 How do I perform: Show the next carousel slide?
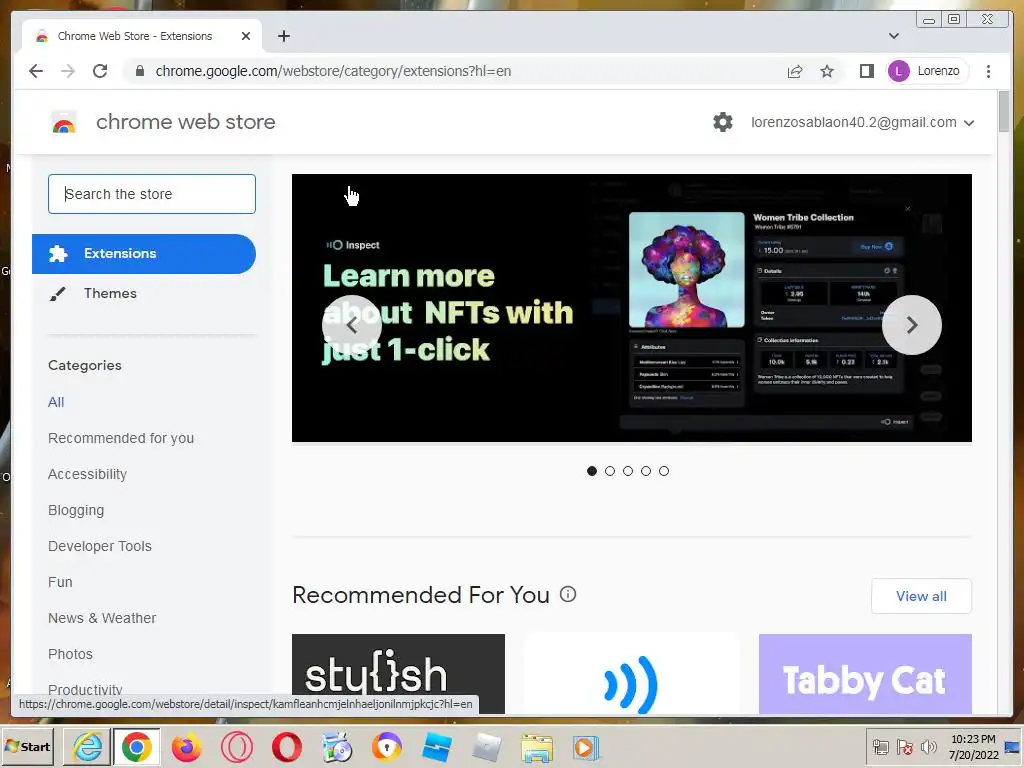point(912,325)
